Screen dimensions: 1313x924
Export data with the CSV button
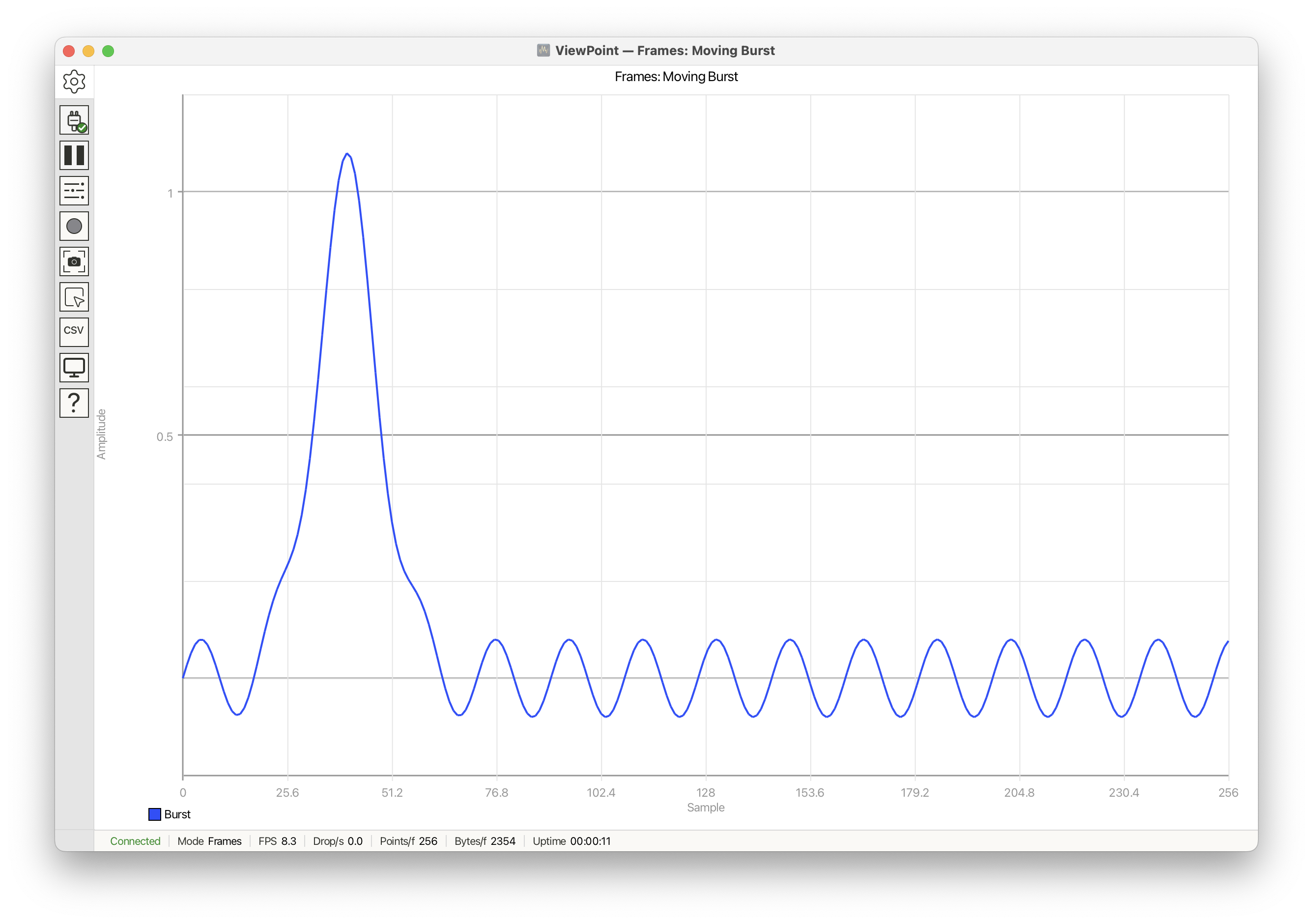pyautogui.click(x=74, y=332)
